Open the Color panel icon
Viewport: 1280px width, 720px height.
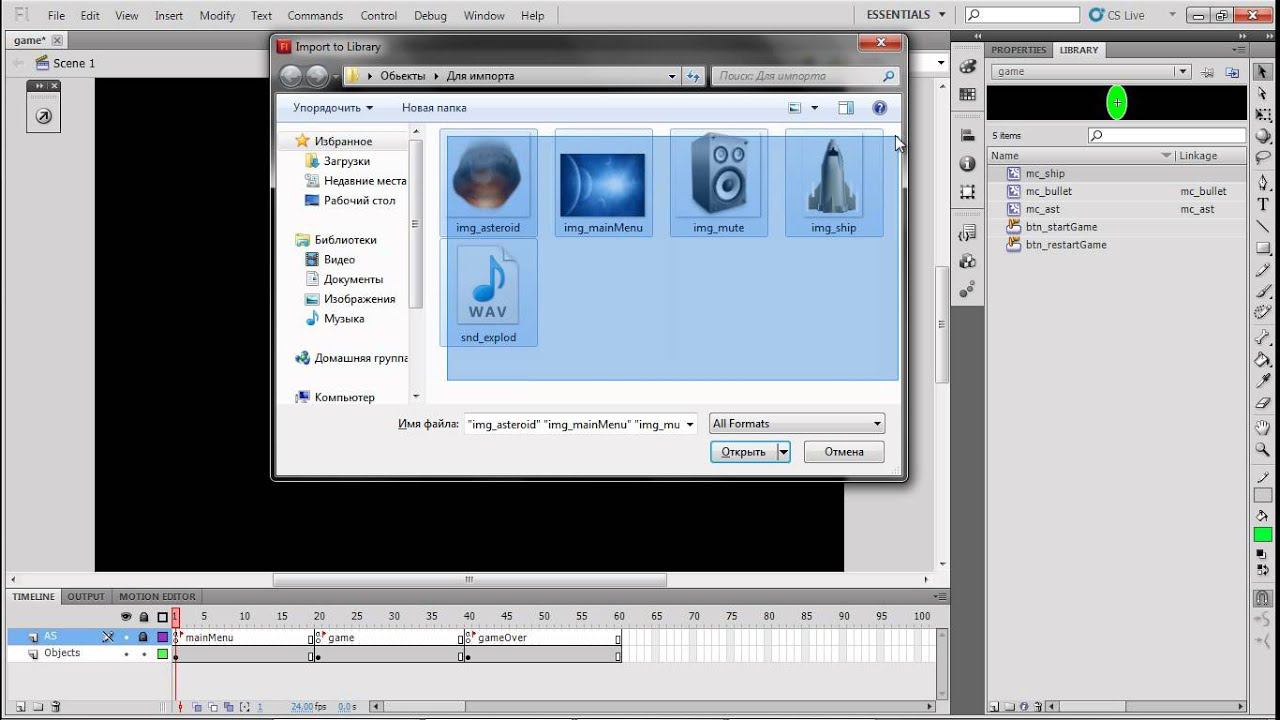click(967, 66)
